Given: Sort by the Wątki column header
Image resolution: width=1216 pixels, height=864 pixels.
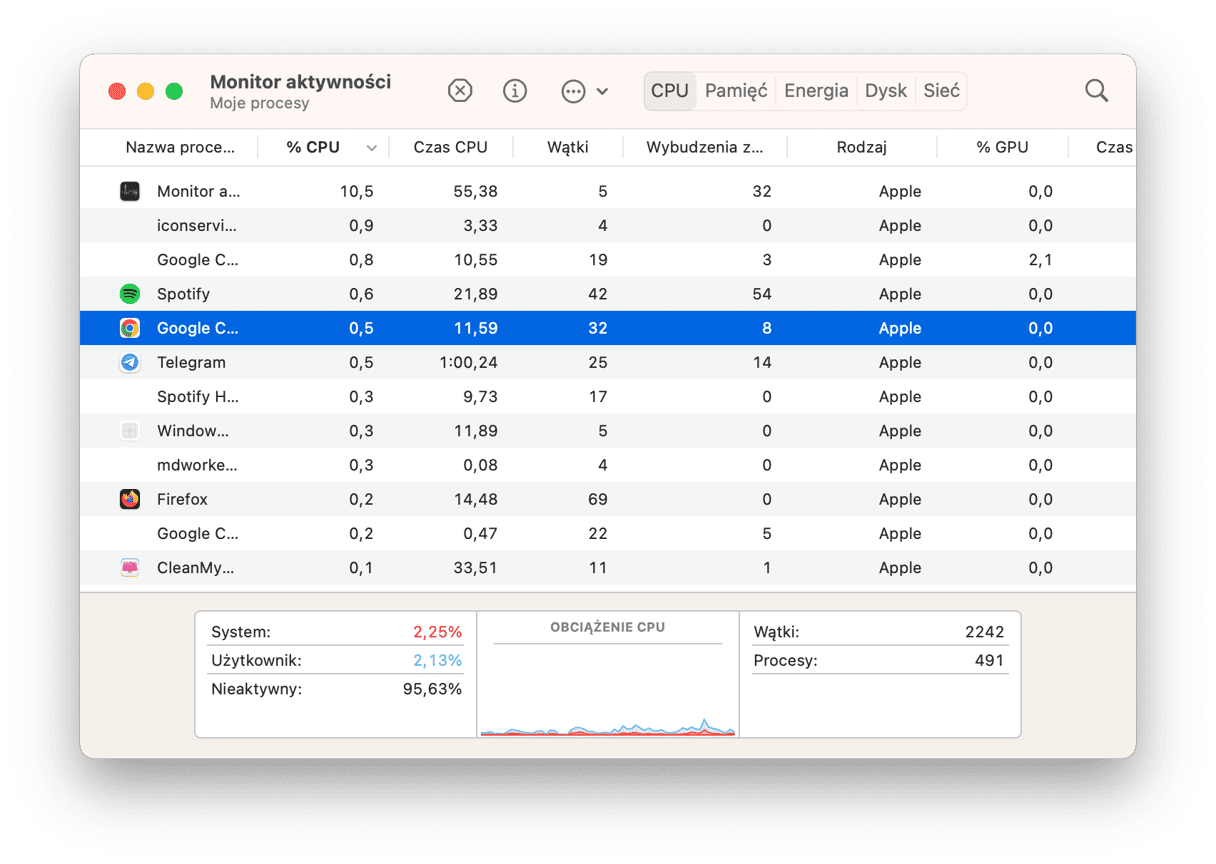Looking at the screenshot, I should tap(568, 147).
